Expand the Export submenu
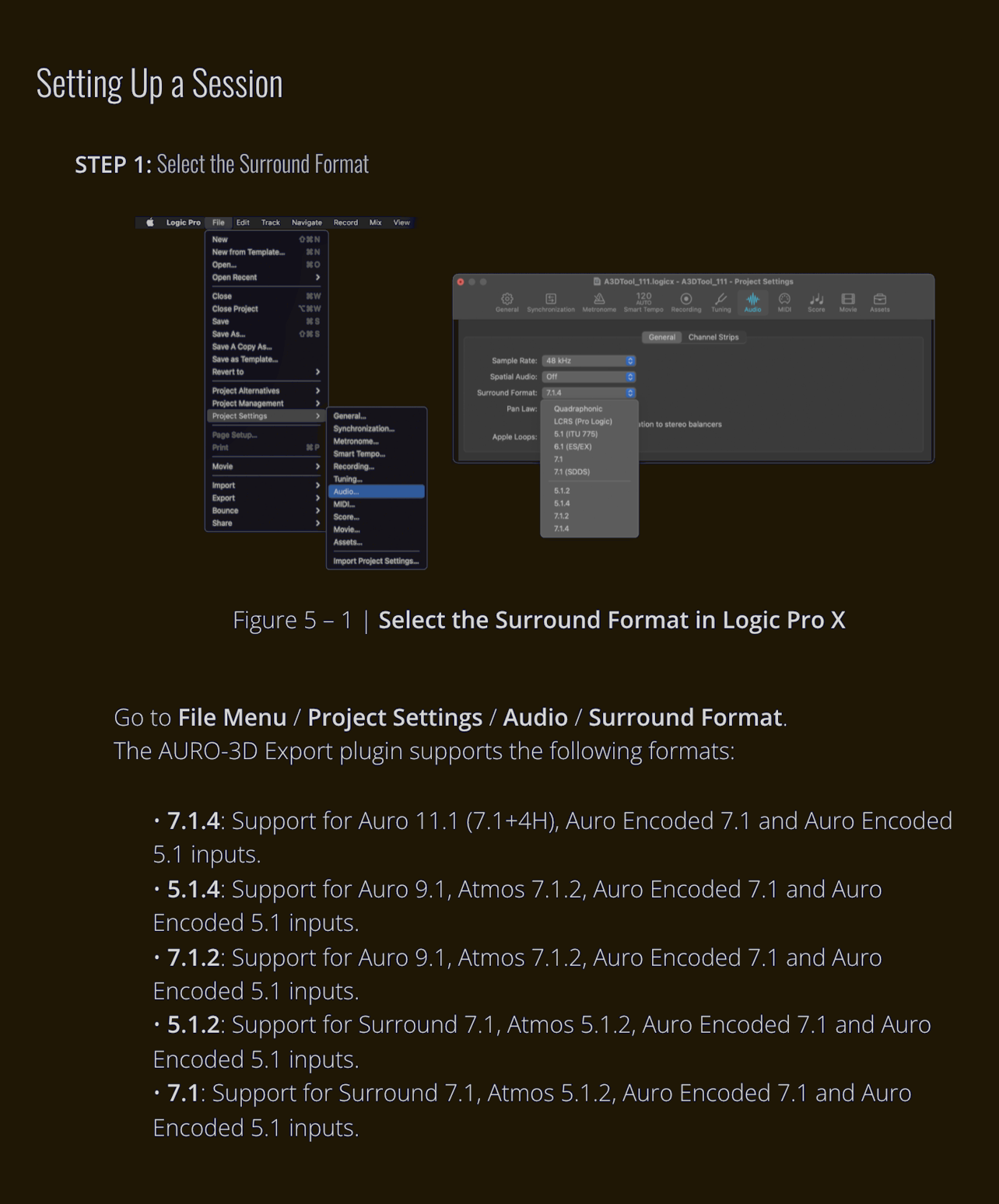Screen dimensions: 999x1204 point(265,498)
